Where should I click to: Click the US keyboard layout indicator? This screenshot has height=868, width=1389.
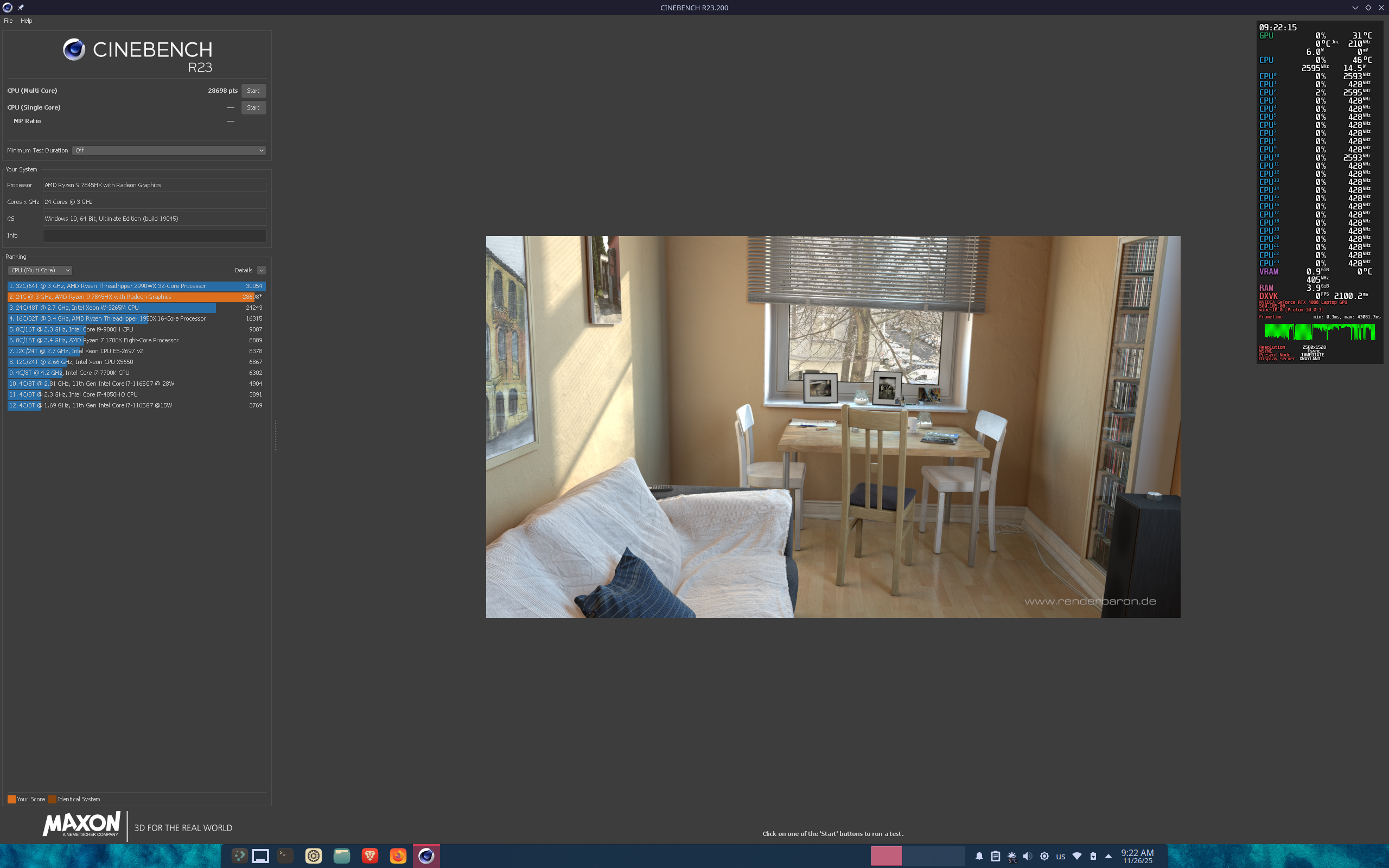coord(1061,857)
